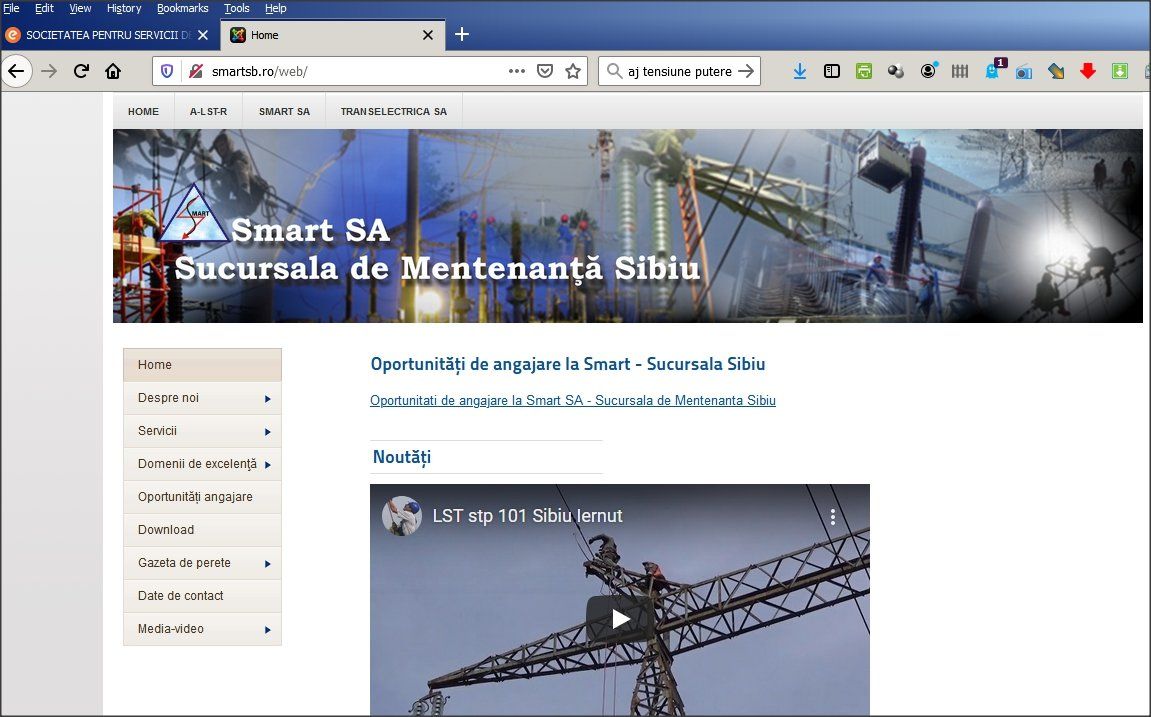Open the page actions three-dot menu
1151x717 pixels.
517,71
